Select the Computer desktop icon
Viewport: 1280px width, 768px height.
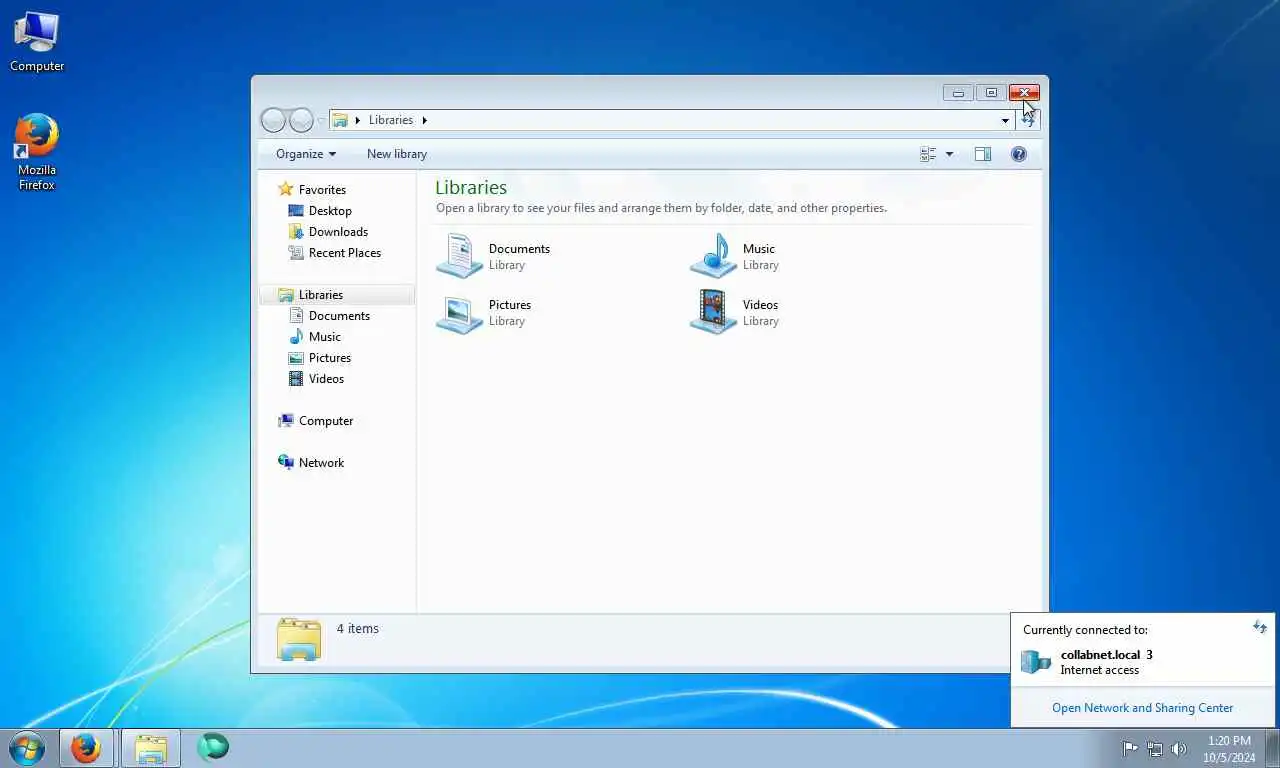tap(37, 42)
